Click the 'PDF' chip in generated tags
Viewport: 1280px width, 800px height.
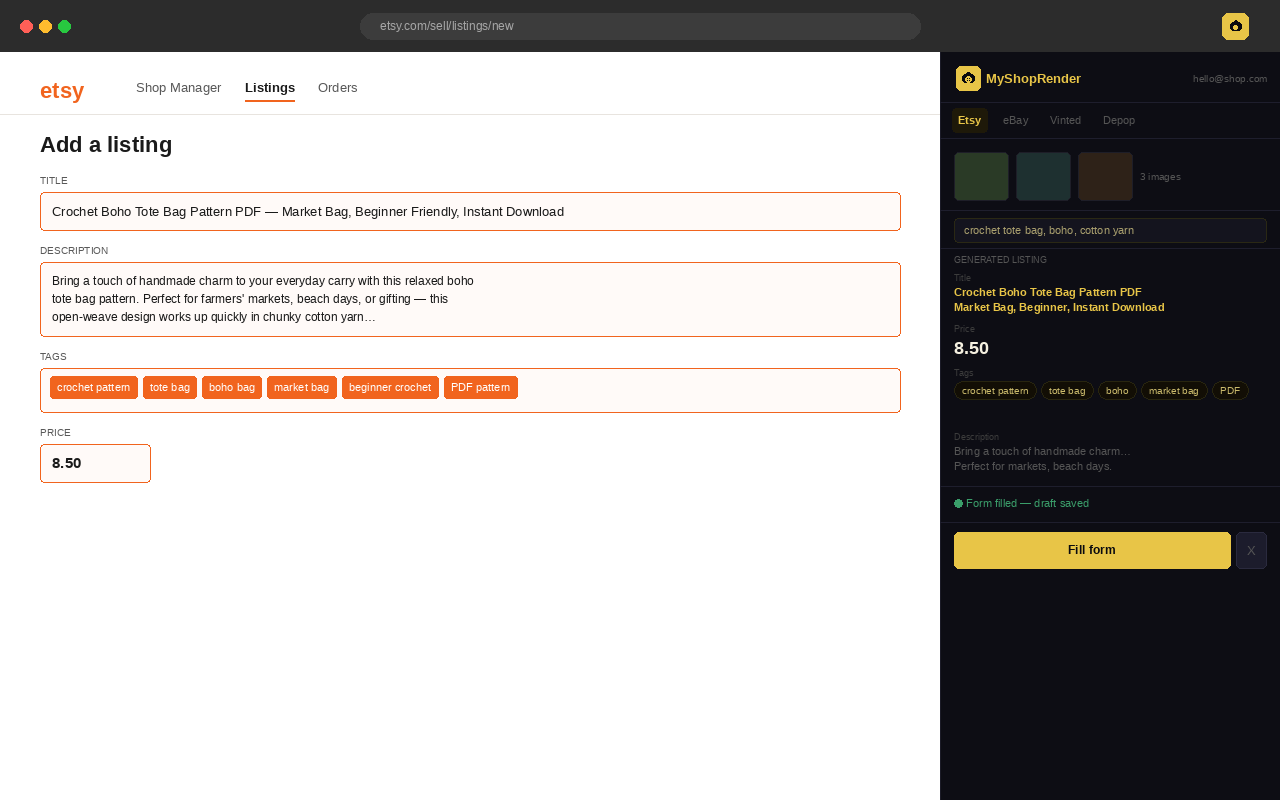pyautogui.click(x=1230, y=390)
